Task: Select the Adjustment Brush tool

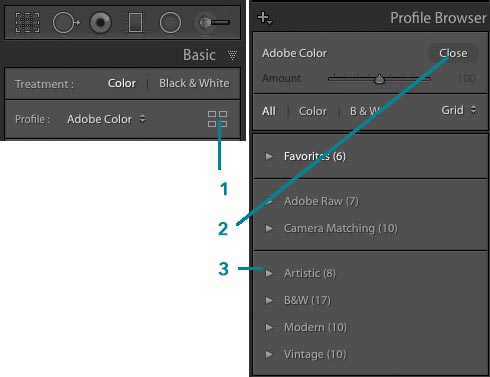Action: (x=213, y=23)
